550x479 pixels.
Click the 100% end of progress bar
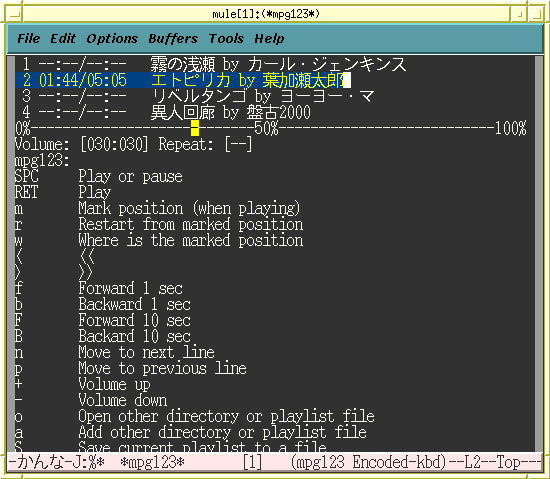click(x=511, y=128)
